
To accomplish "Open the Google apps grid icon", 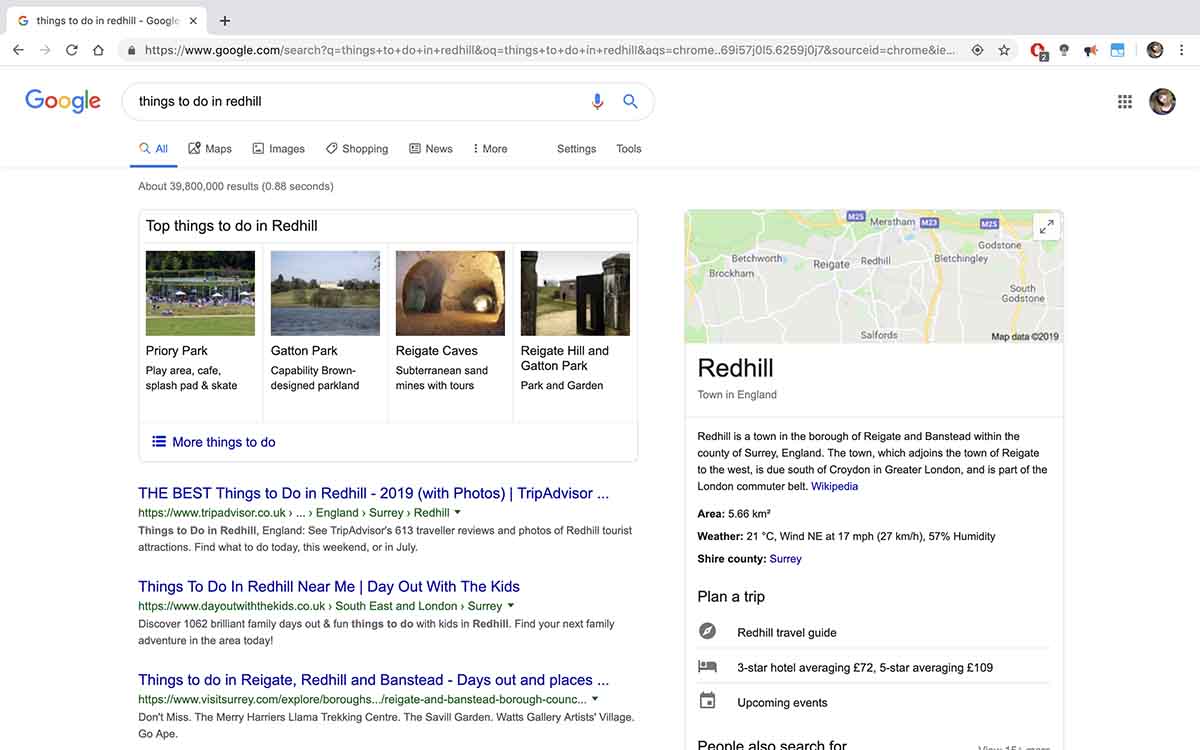I will 1124,101.
